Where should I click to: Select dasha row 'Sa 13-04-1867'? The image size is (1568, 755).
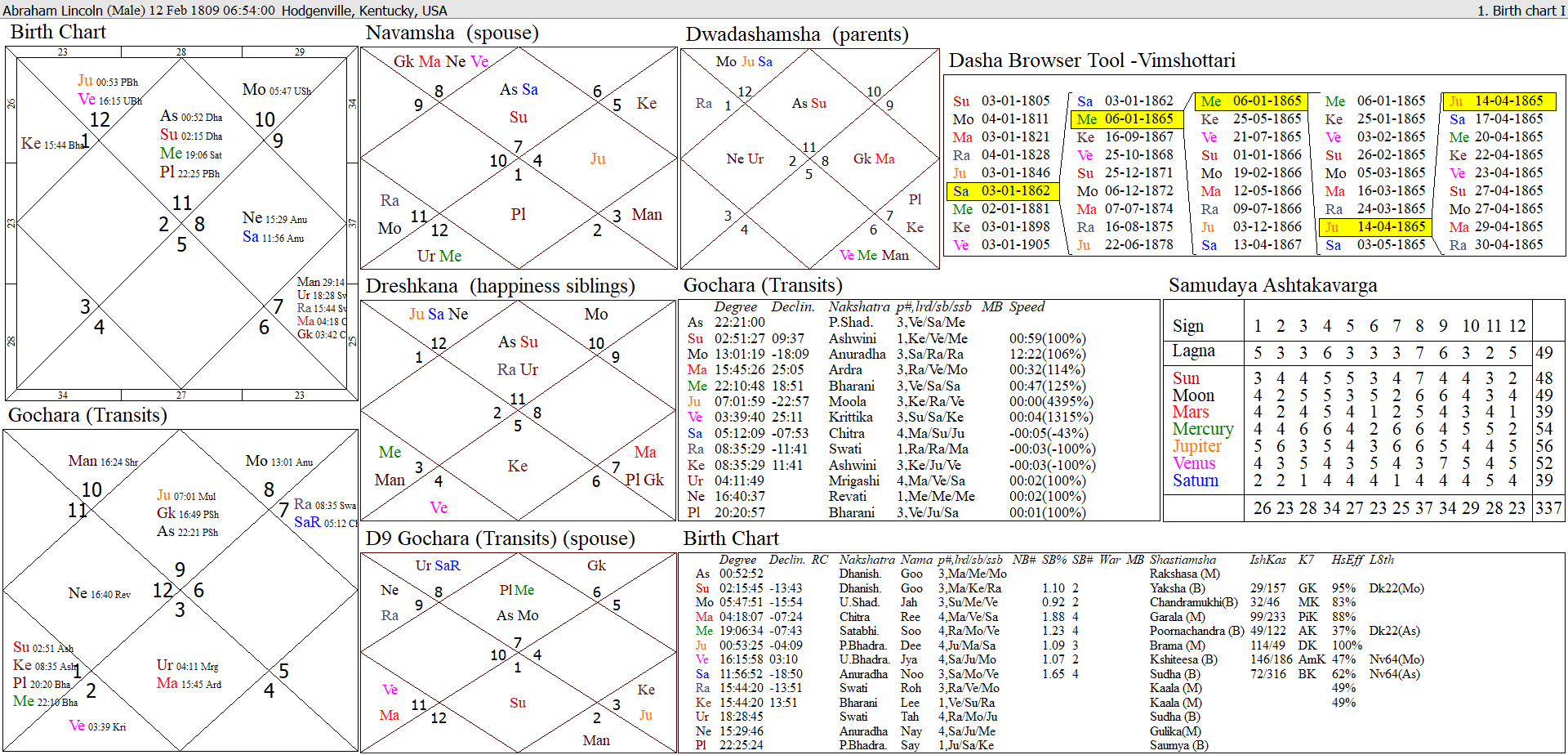pos(1251,245)
